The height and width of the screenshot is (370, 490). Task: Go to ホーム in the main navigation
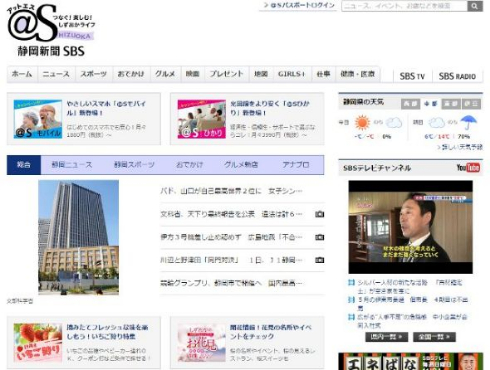coord(22,74)
